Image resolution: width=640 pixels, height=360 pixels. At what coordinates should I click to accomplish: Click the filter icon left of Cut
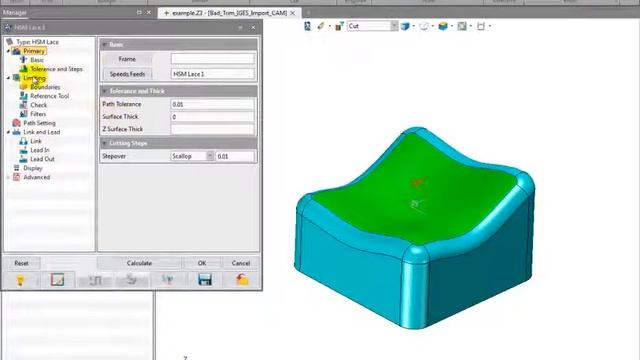pos(340,26)
